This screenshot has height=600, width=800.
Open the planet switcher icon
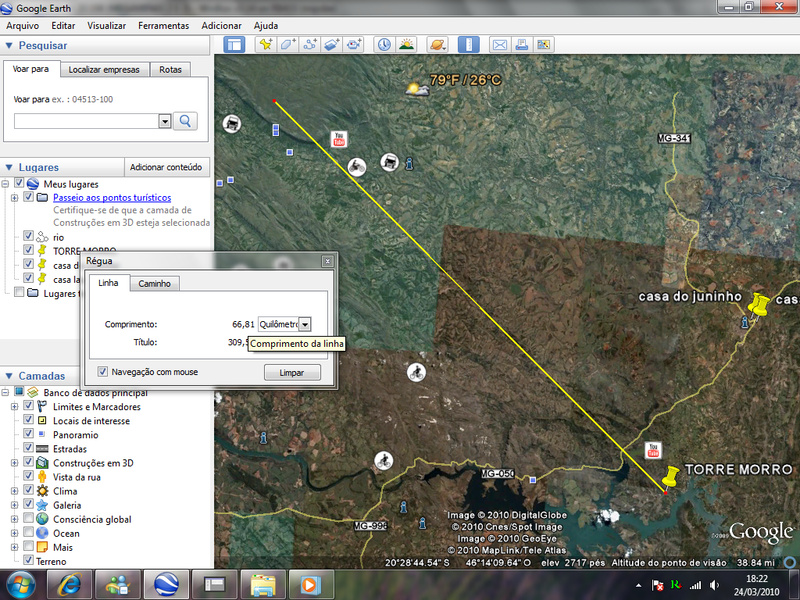coord(438,45)
